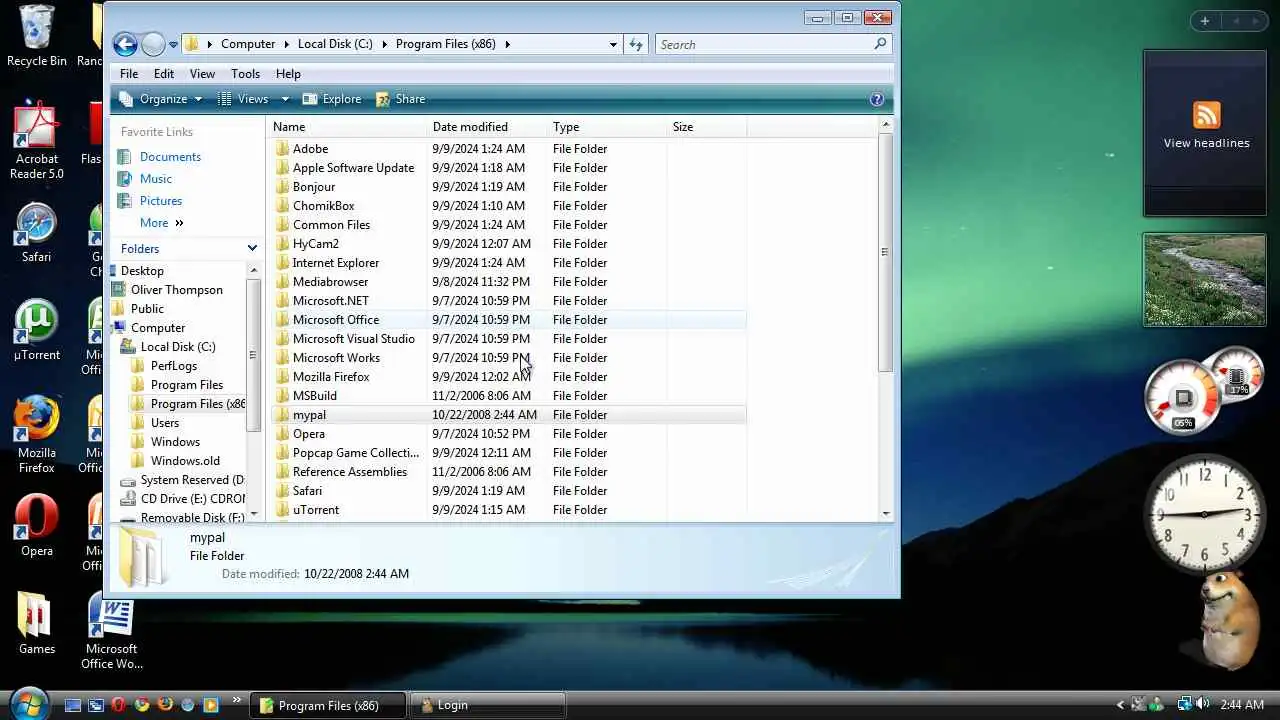Collapse the Folders pane chevron

252,248
